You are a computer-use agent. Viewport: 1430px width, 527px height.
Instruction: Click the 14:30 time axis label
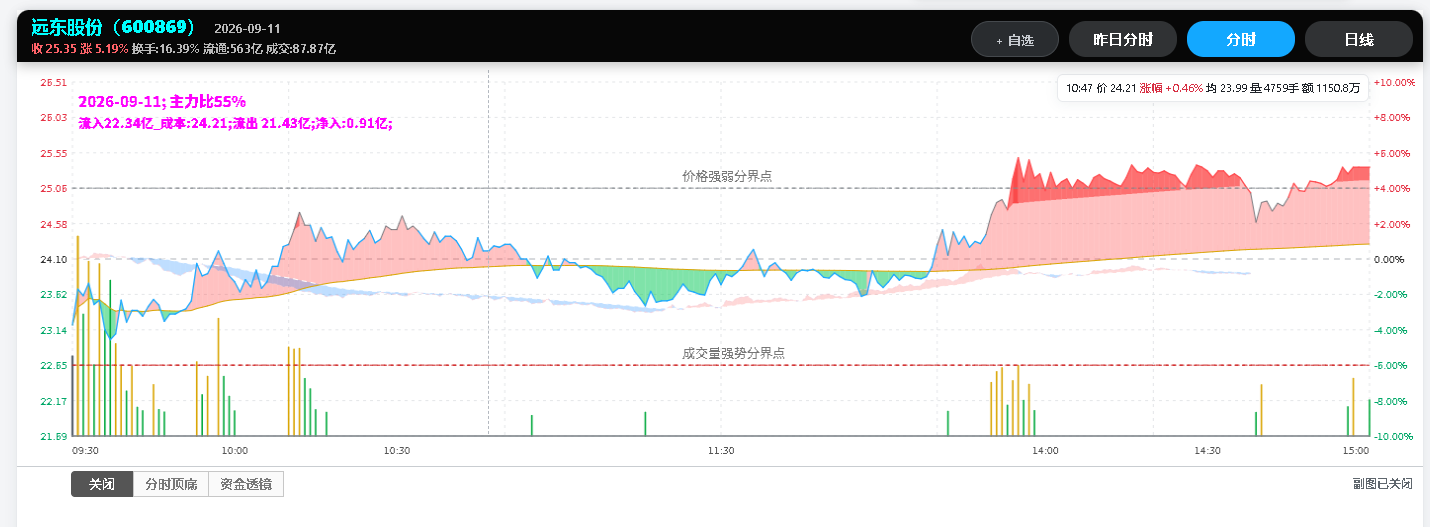[x=1207, y=451]
